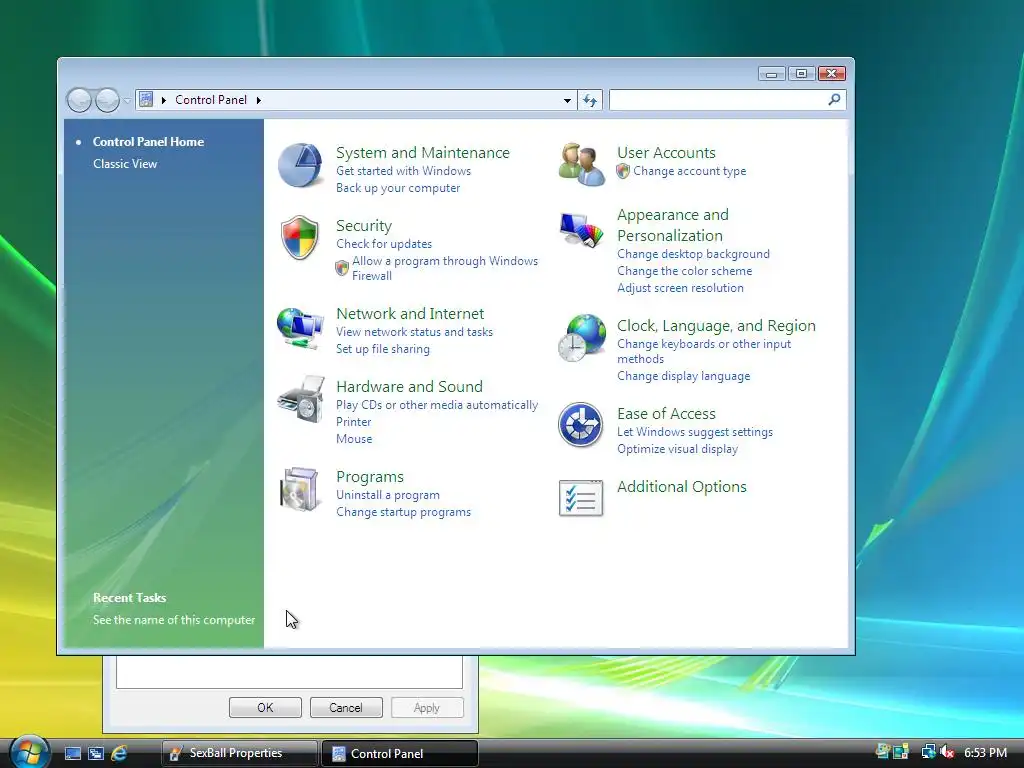Image resolution: width=1024 pixels, height=768 pixels.
Task: Open the System and Maintenance pie chart icon
Action: click(x=300, y=165)
